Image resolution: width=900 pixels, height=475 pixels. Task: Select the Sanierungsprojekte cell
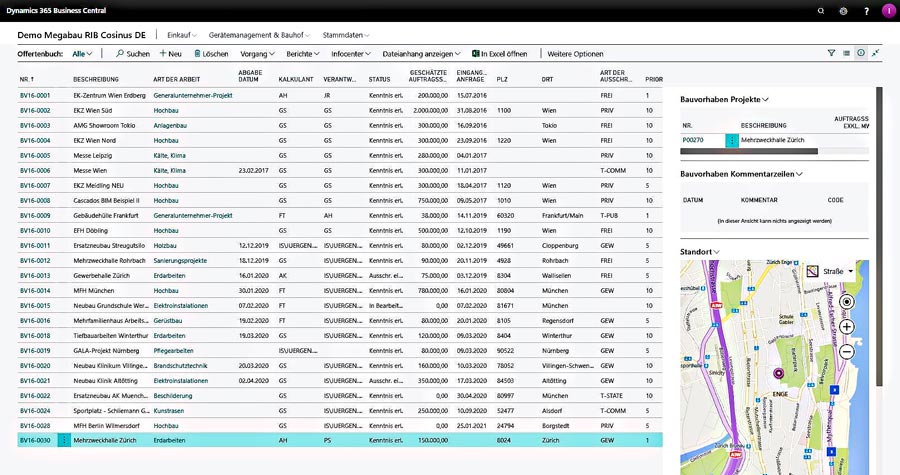180,260
